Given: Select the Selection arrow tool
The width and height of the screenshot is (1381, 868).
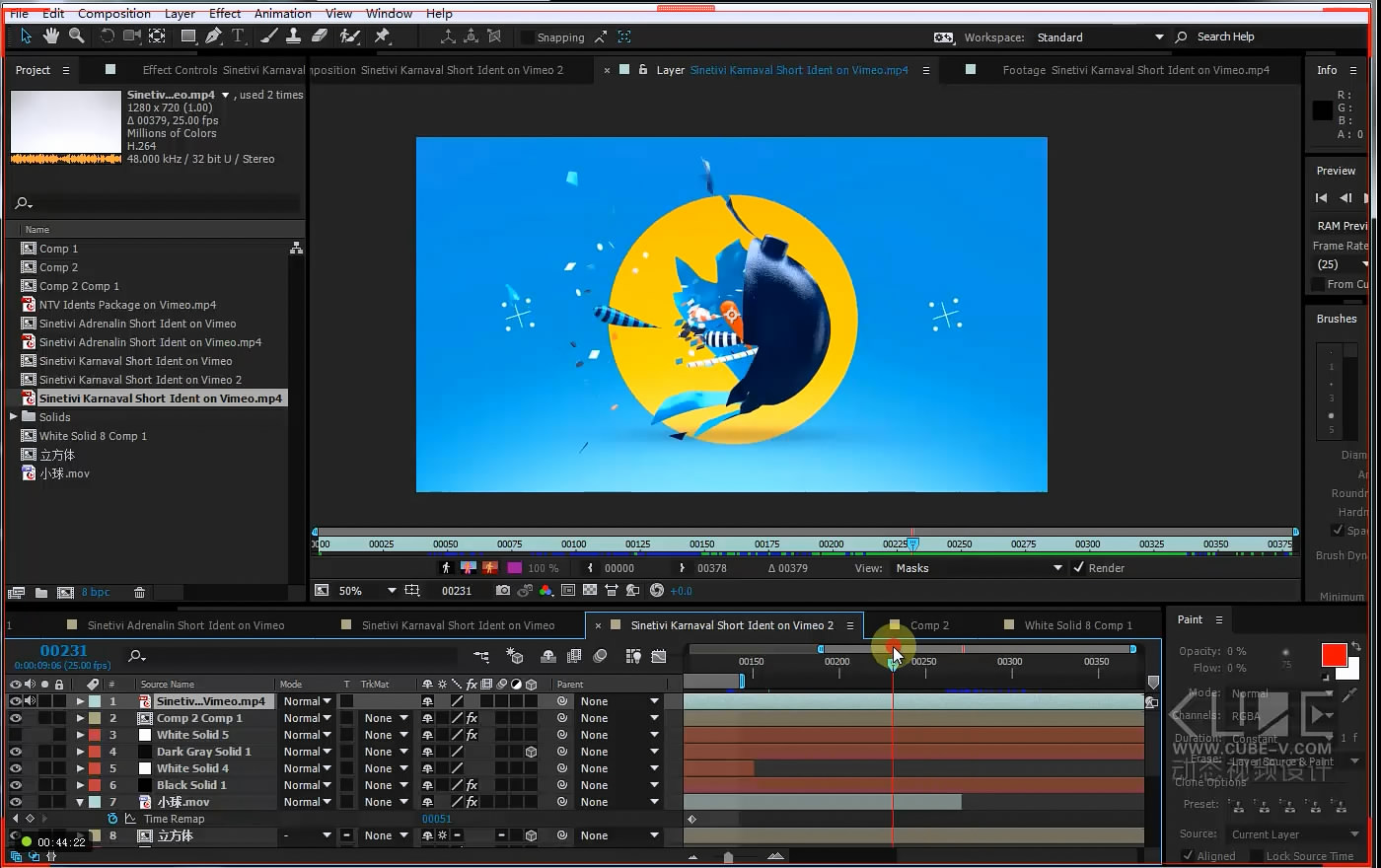Looking at the screenshot, I should coord(26,36).
